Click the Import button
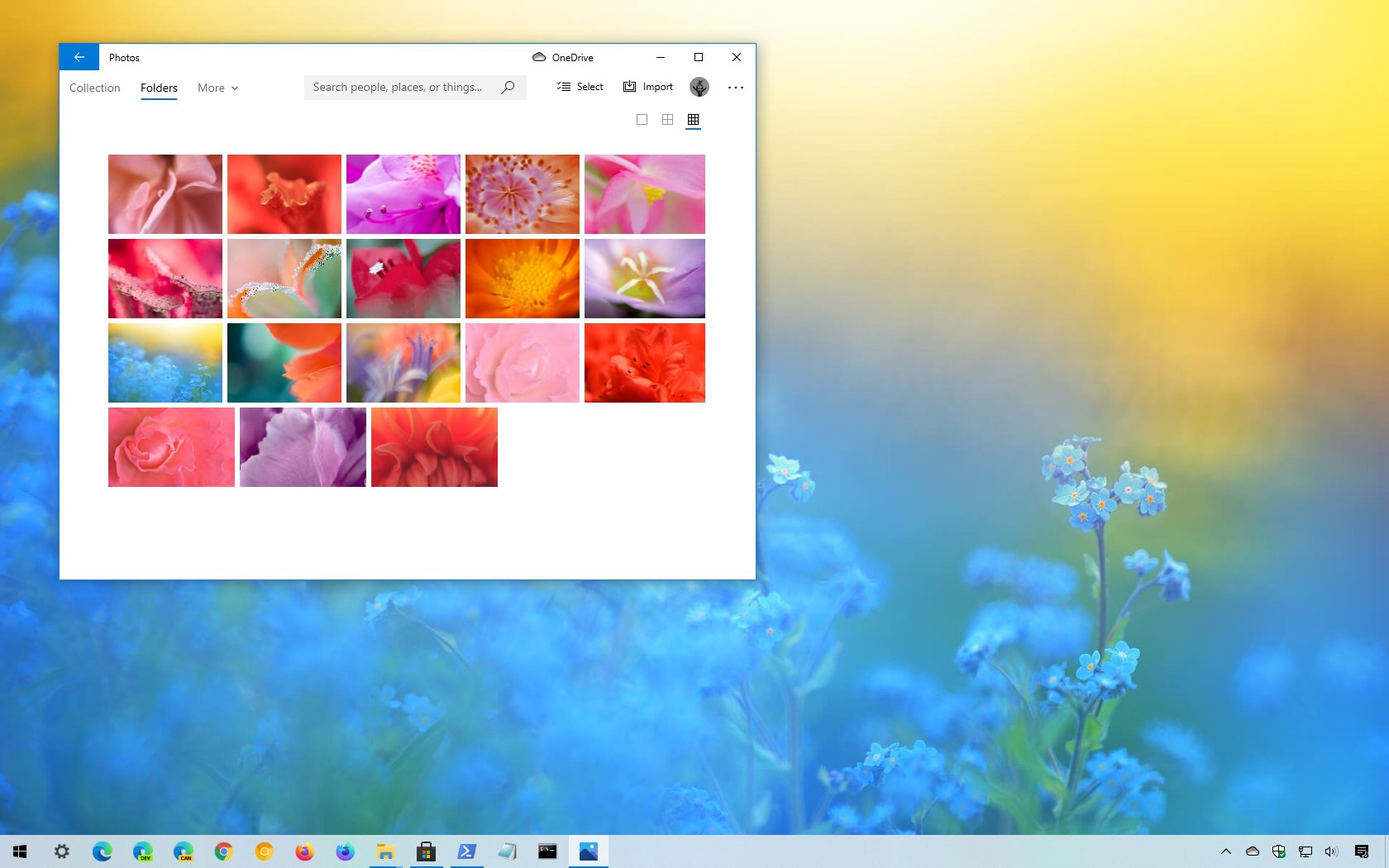This screenshot has width=1389, height=868. (648, 87)
